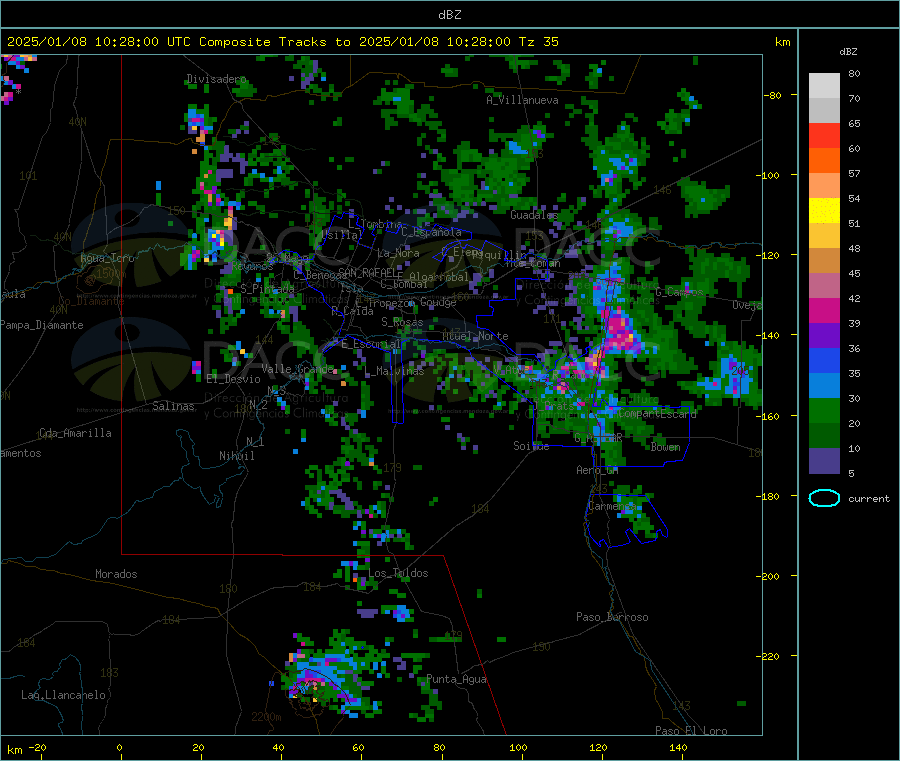900x761 pixels.
Task: Click the 'SAN_RAFAEL' map label
Action: pos(370,272)
